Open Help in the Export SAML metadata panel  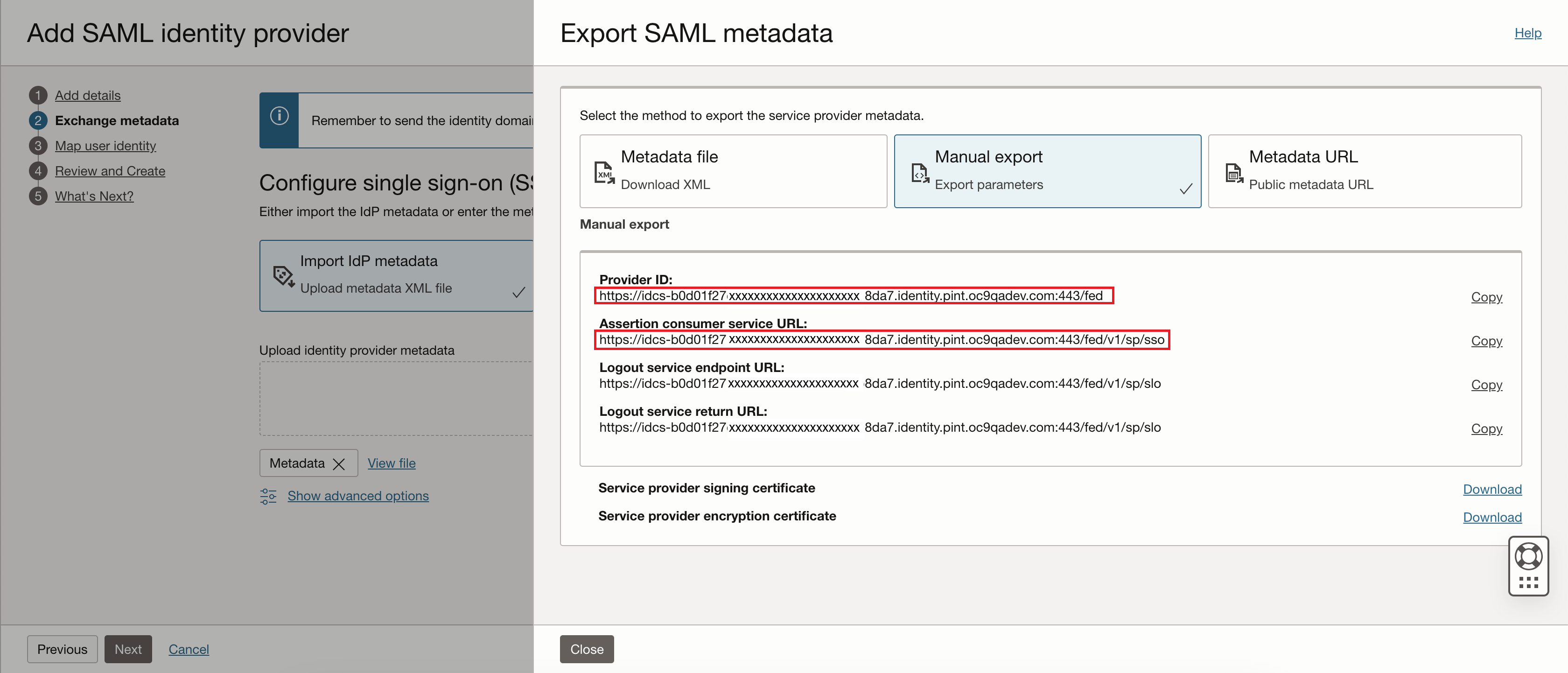pos(1528,33)
